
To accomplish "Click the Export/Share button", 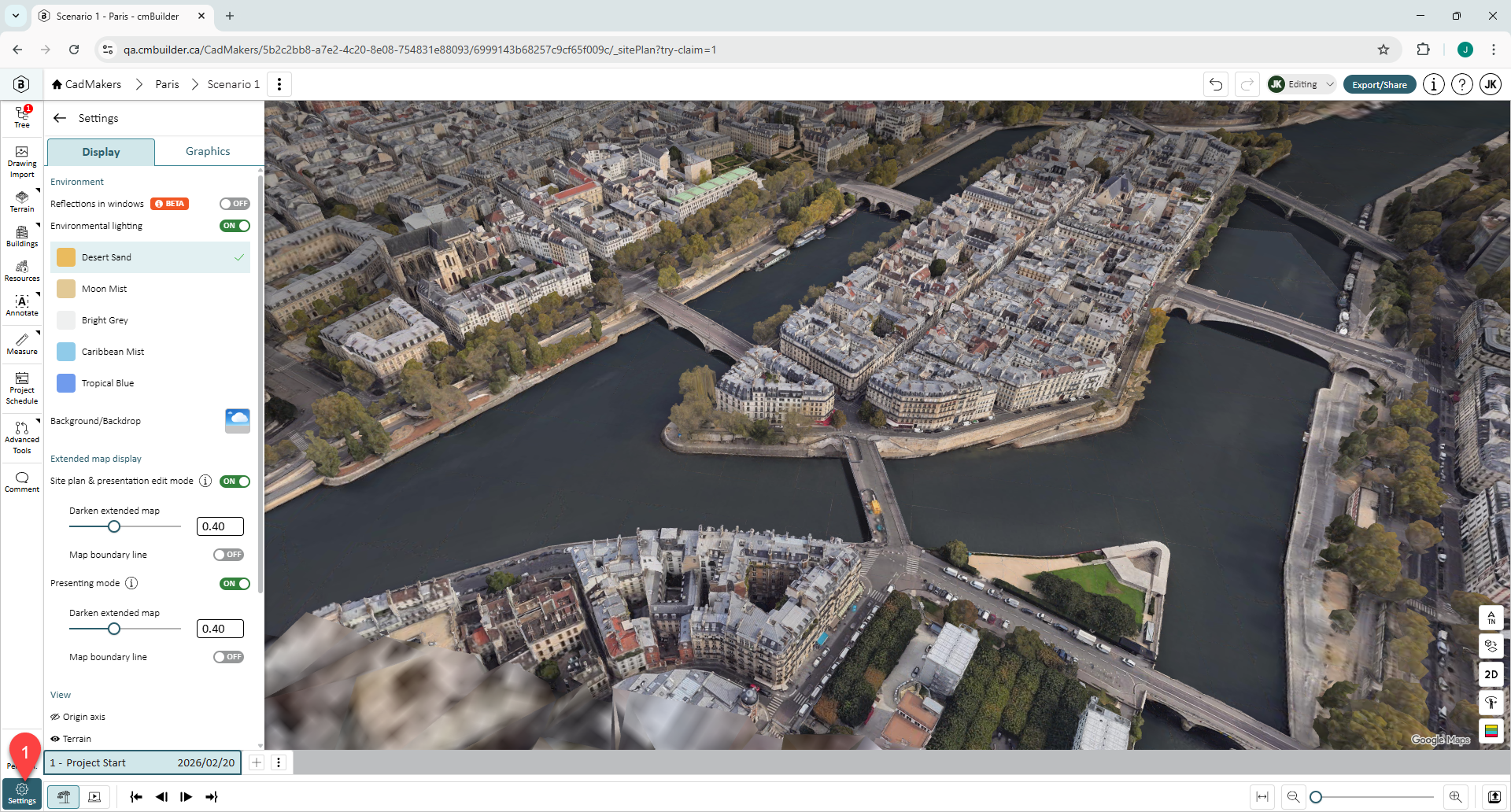I will pyautogui.click(x=1380, y=85).
